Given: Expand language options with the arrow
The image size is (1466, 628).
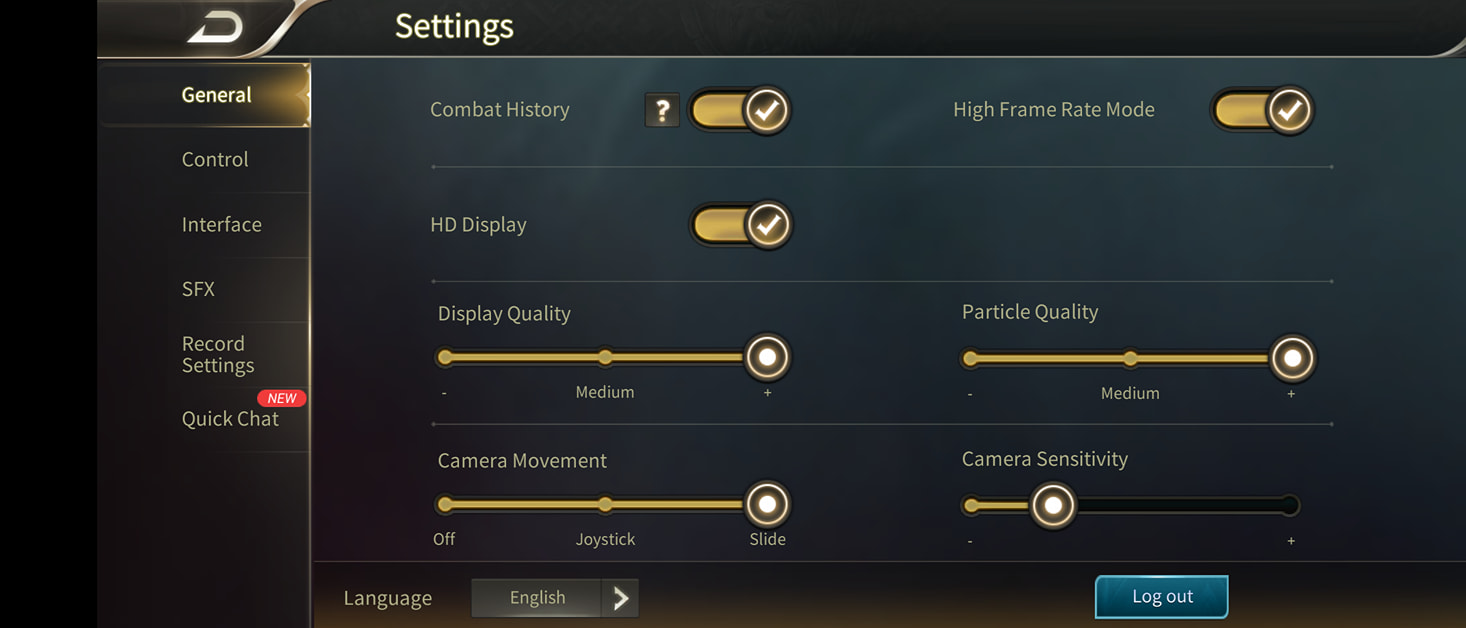Looking at the screenshot, I should tap(621, 598).
